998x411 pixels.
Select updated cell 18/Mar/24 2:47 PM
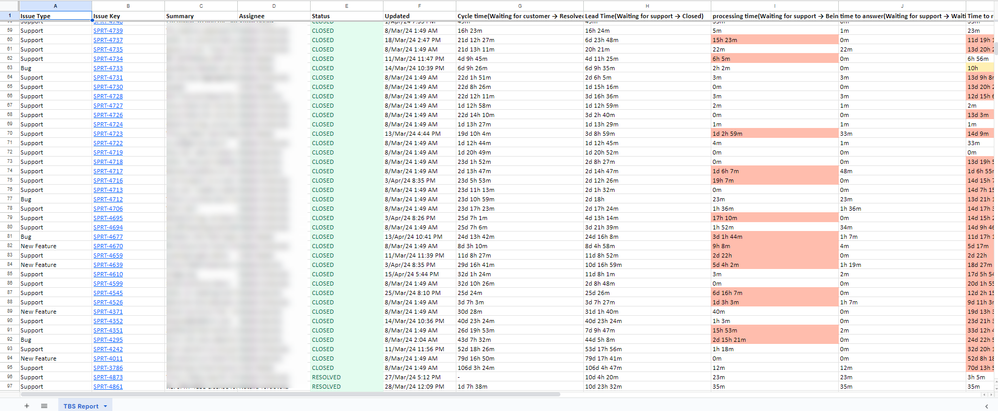click(x=419, y=40)
